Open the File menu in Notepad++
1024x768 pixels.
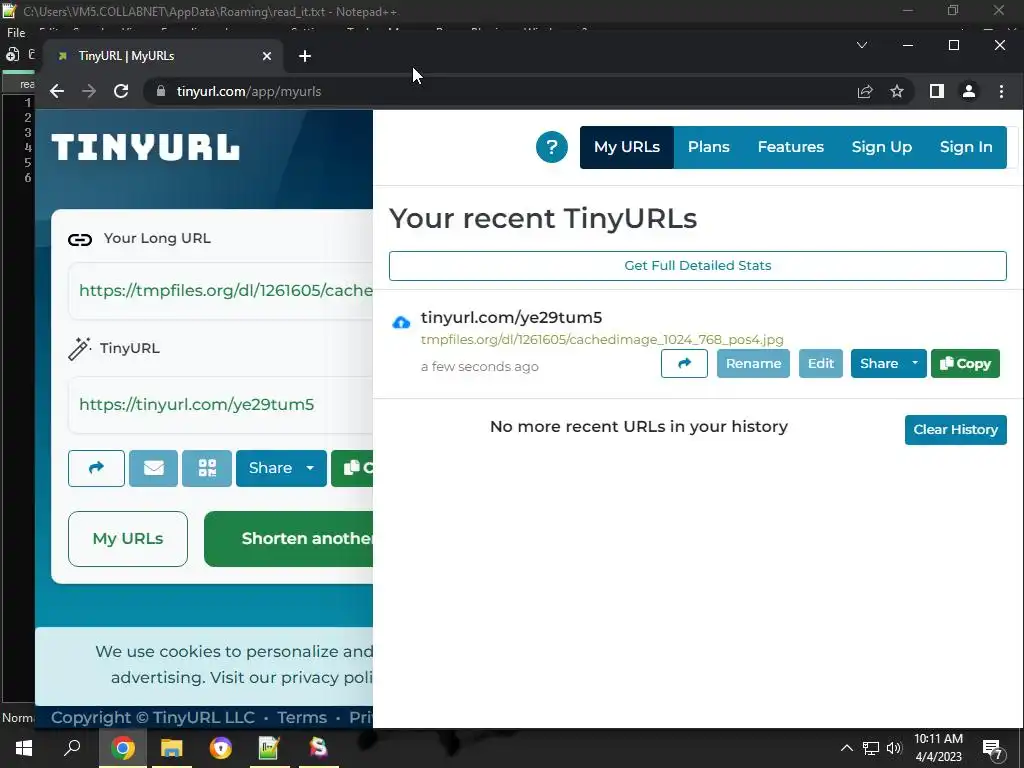click(16, 33)
